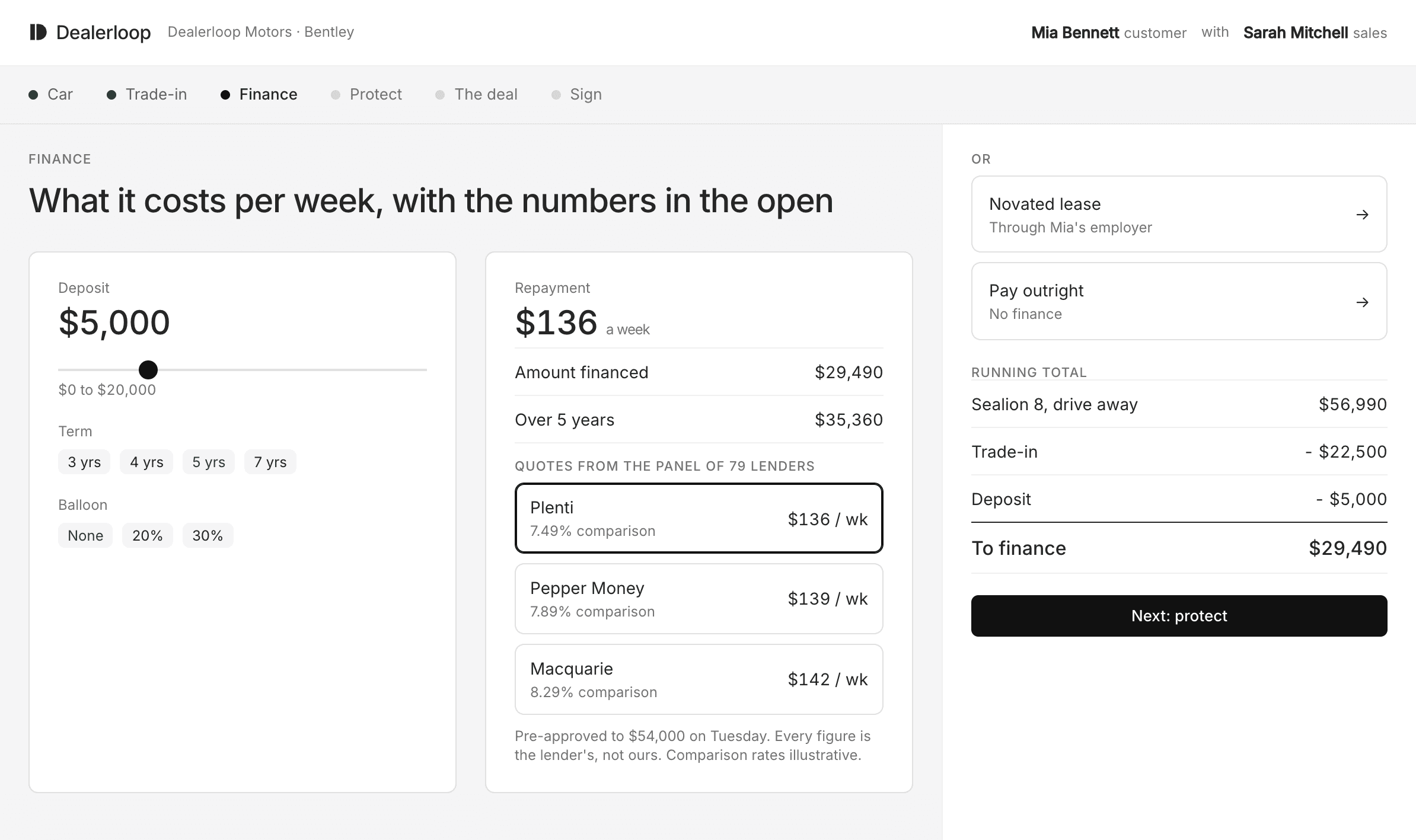Screen dimensions: 1416x840
Task: Click the $142 / wk price
Action: click(828, 679)
